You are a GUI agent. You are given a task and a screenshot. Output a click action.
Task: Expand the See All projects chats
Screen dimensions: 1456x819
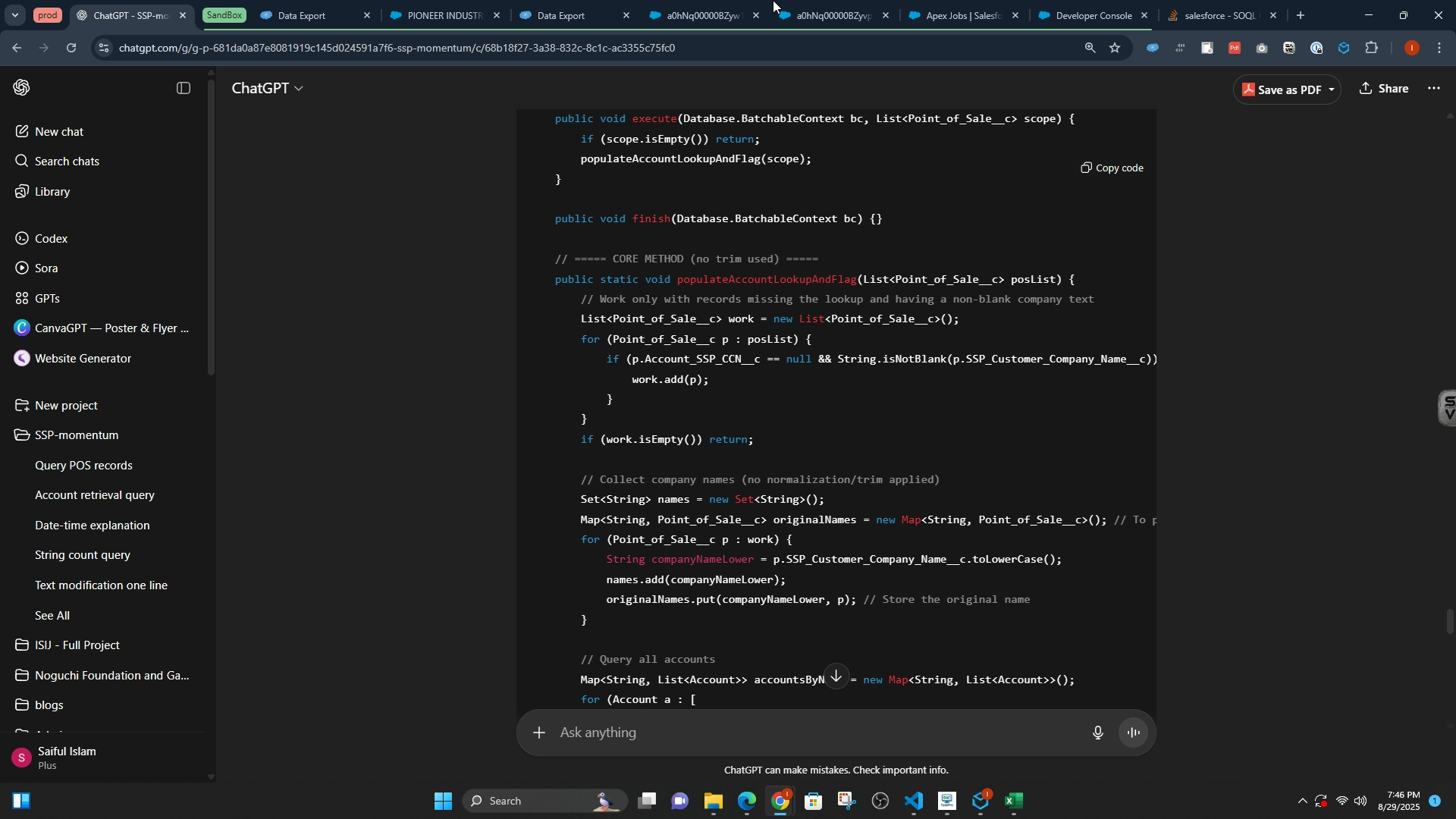pos(52,616)
